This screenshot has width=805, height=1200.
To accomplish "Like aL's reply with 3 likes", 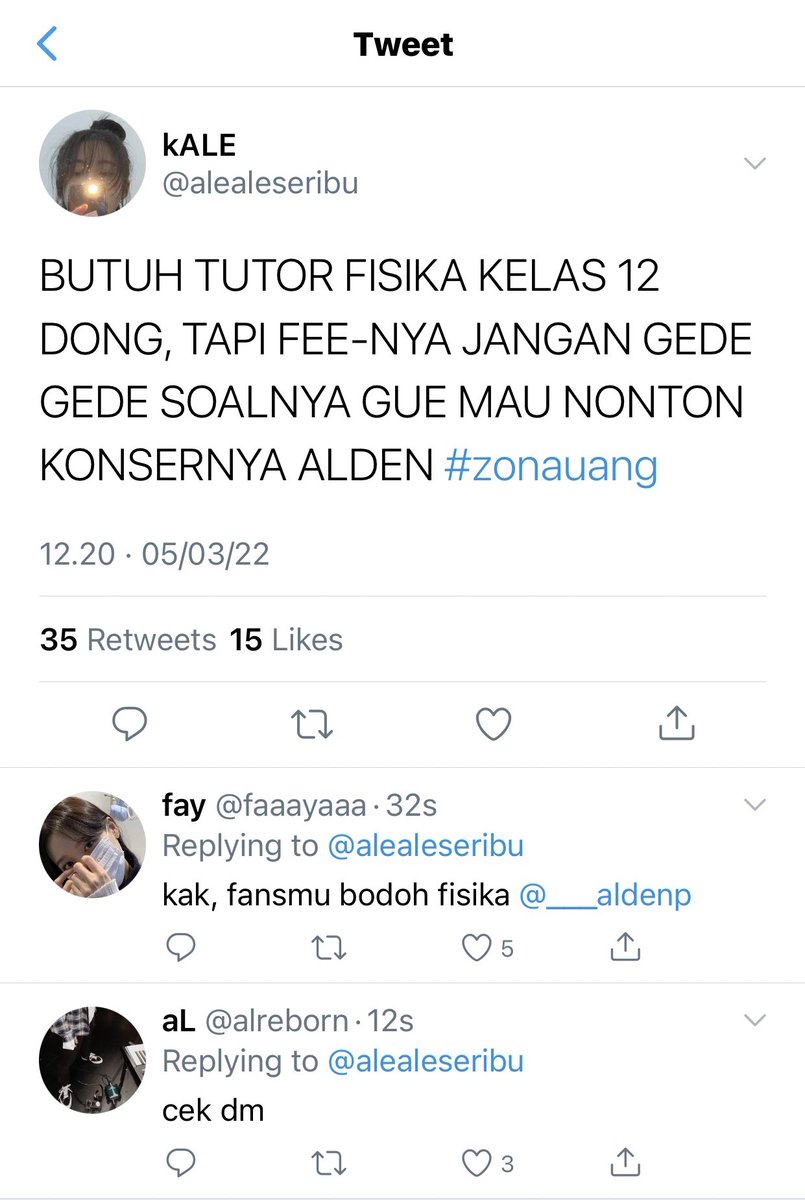I will 488,1161.
